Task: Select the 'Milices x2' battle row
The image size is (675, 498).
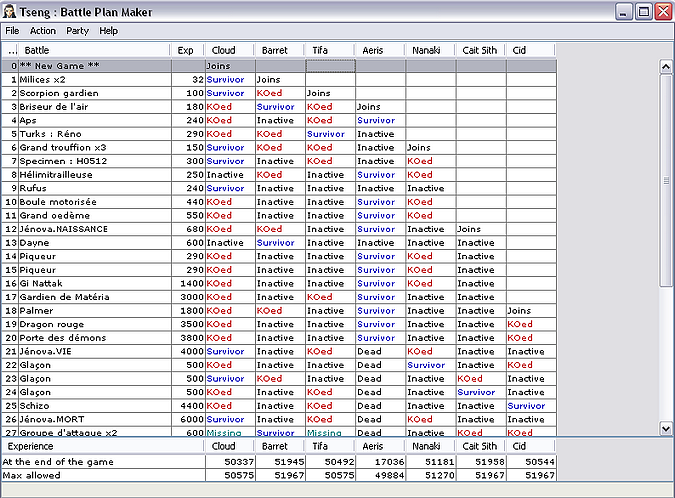Action: click(279, 80)
